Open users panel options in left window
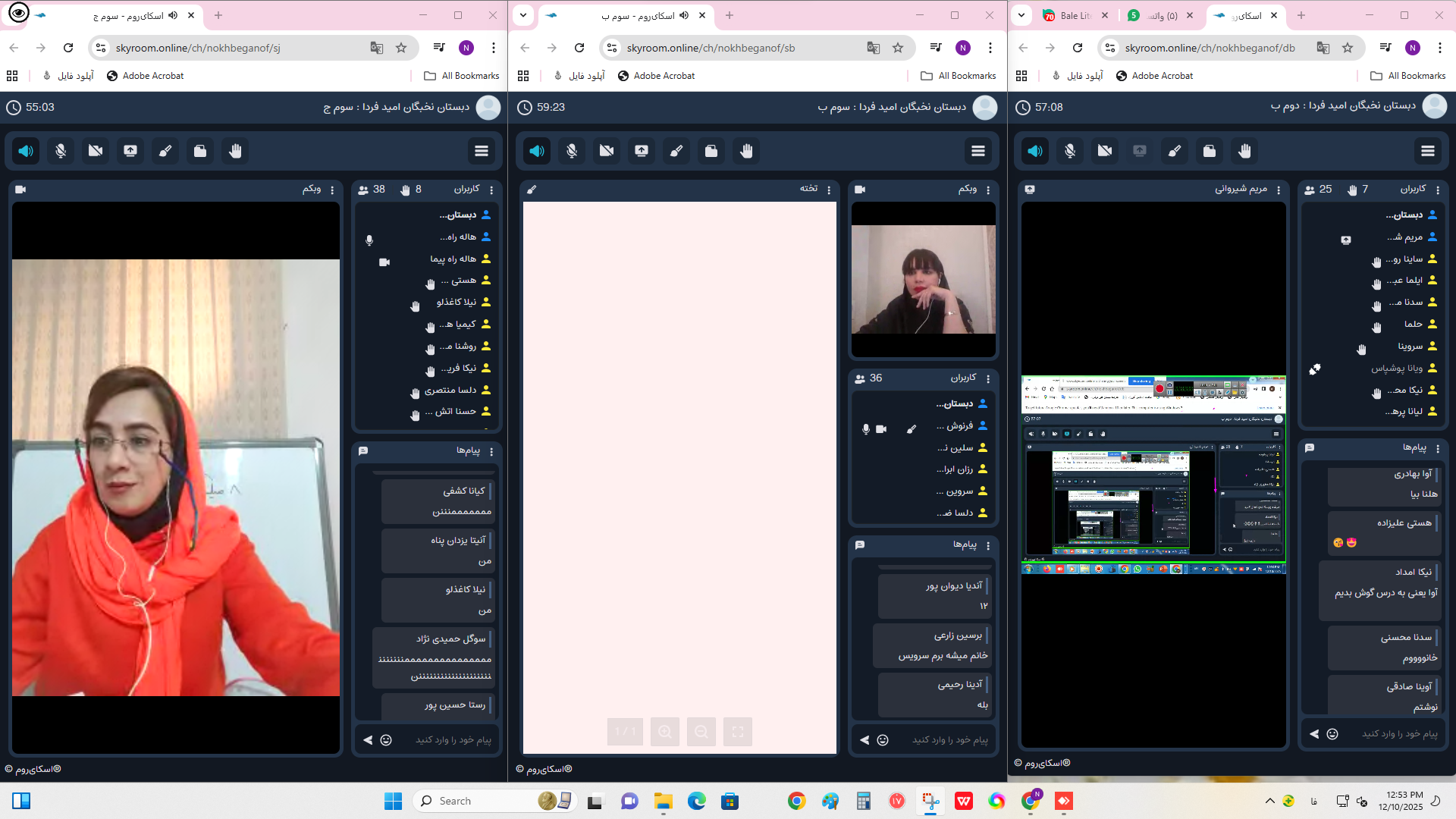The height and width of the screenshot is (819, 1456). click(x=491, y=190)
